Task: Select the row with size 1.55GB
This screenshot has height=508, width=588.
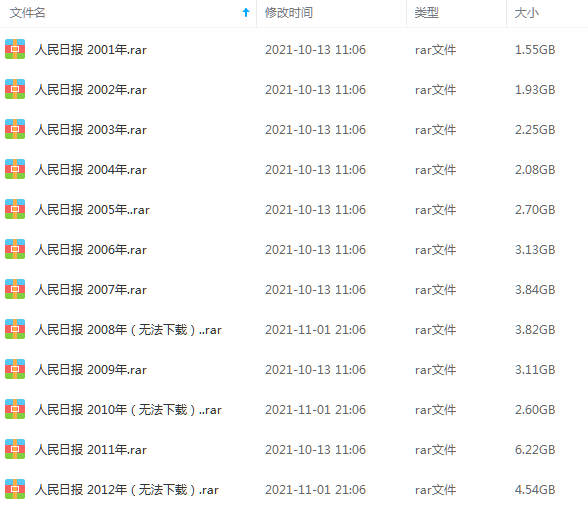Action: [294, 49]
